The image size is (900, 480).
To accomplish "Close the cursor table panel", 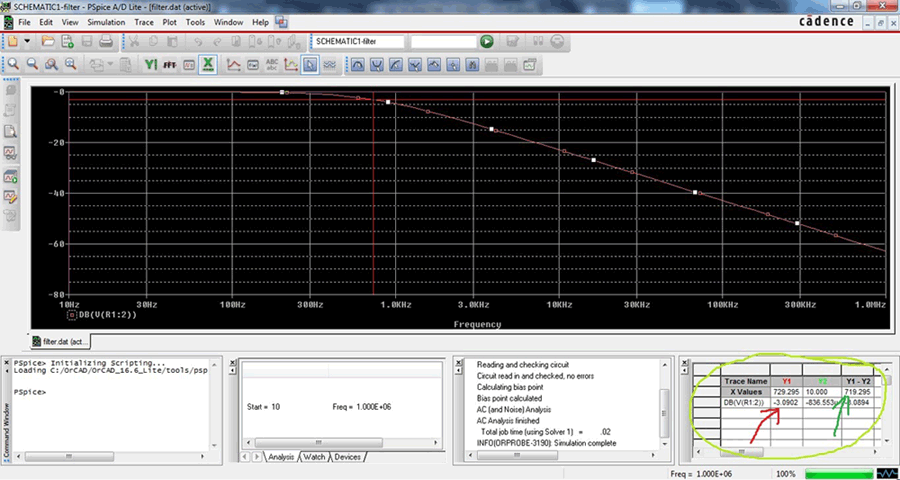I will pyautogui.click(x=682, y=362).
